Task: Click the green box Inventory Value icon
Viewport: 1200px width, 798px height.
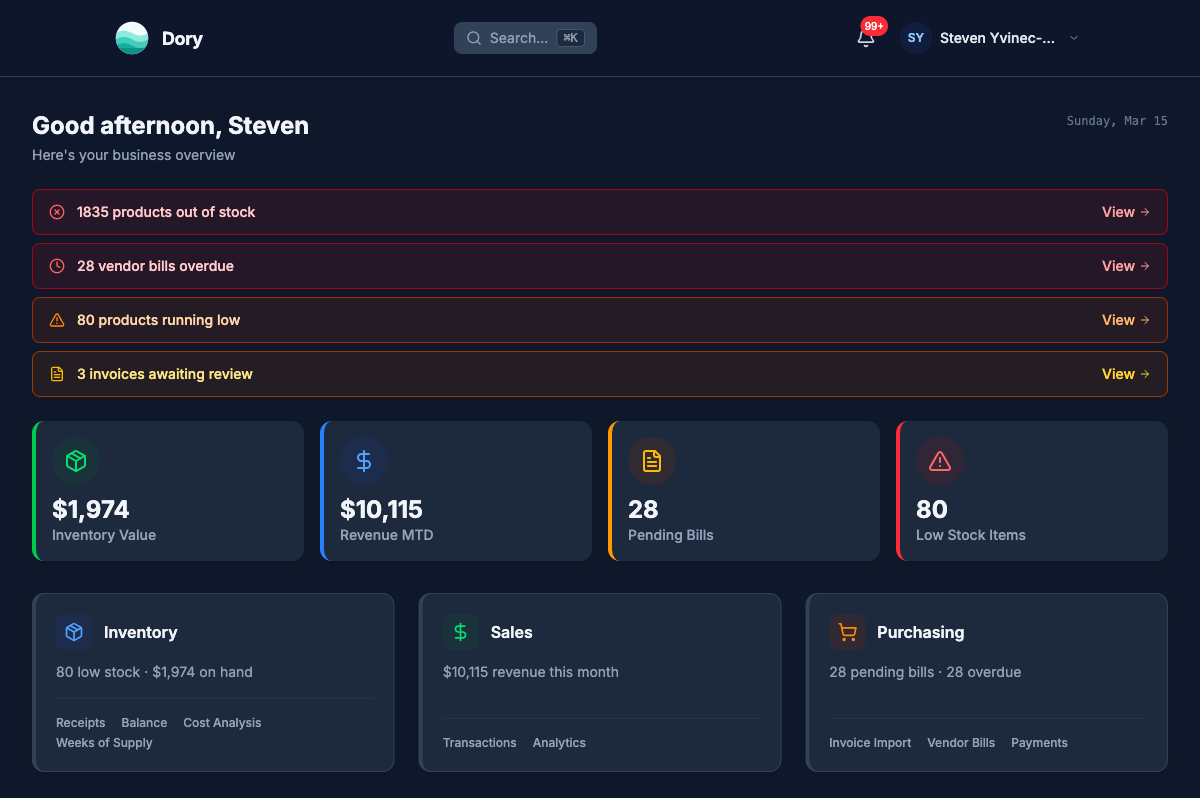Action: click(76, 461)
